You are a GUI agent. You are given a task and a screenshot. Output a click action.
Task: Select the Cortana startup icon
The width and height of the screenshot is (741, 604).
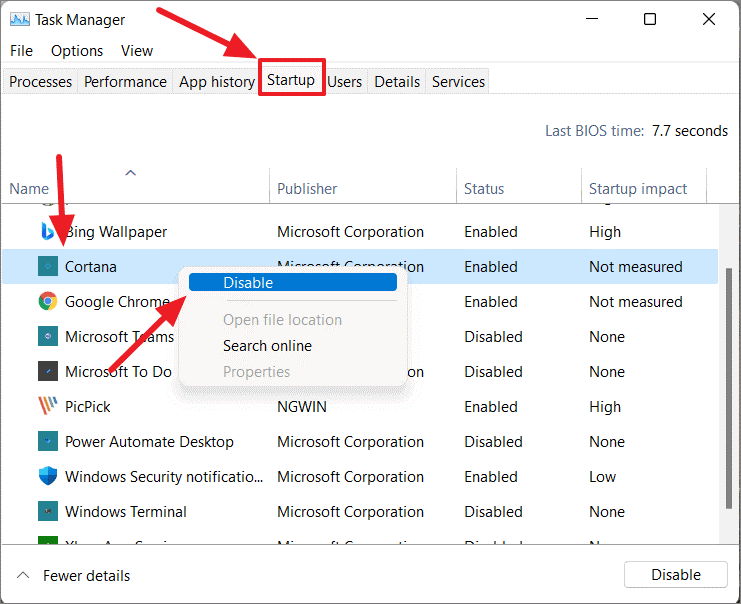coord(48,266)
